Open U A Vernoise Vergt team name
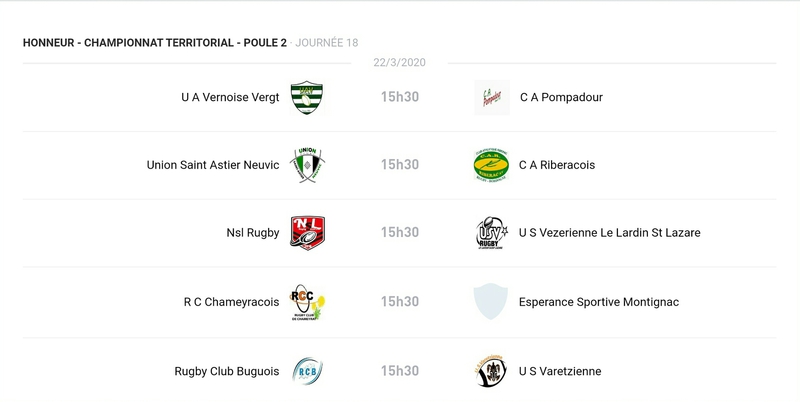The height and width of the screenshot is (402, 800). tap(230, 98)
